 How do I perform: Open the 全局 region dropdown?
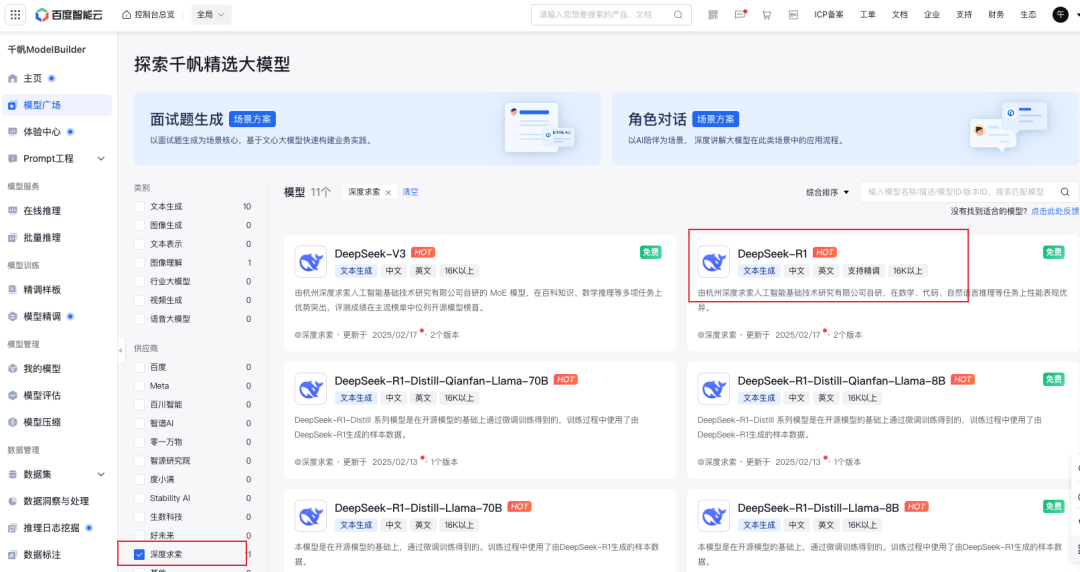coord(211,14)
